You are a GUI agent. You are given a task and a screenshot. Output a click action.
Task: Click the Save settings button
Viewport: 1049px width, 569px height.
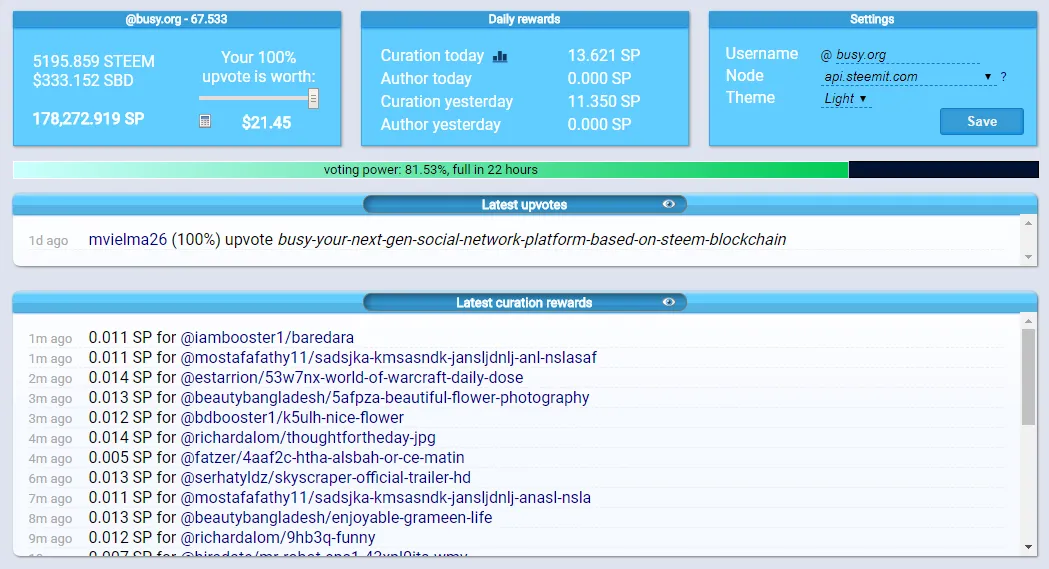pos(981,122)
